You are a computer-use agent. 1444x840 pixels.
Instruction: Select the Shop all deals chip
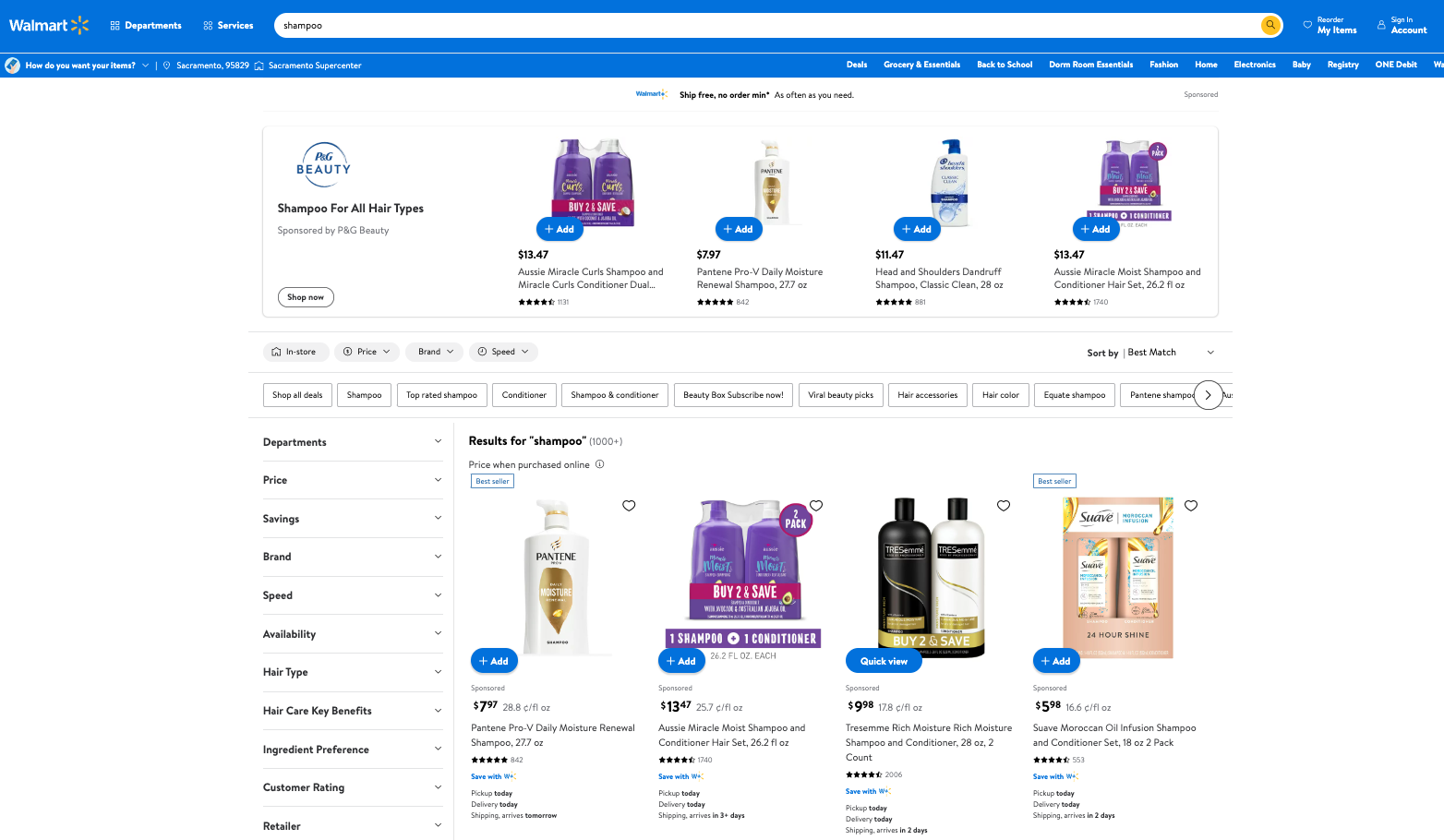[x=297, y=395]
